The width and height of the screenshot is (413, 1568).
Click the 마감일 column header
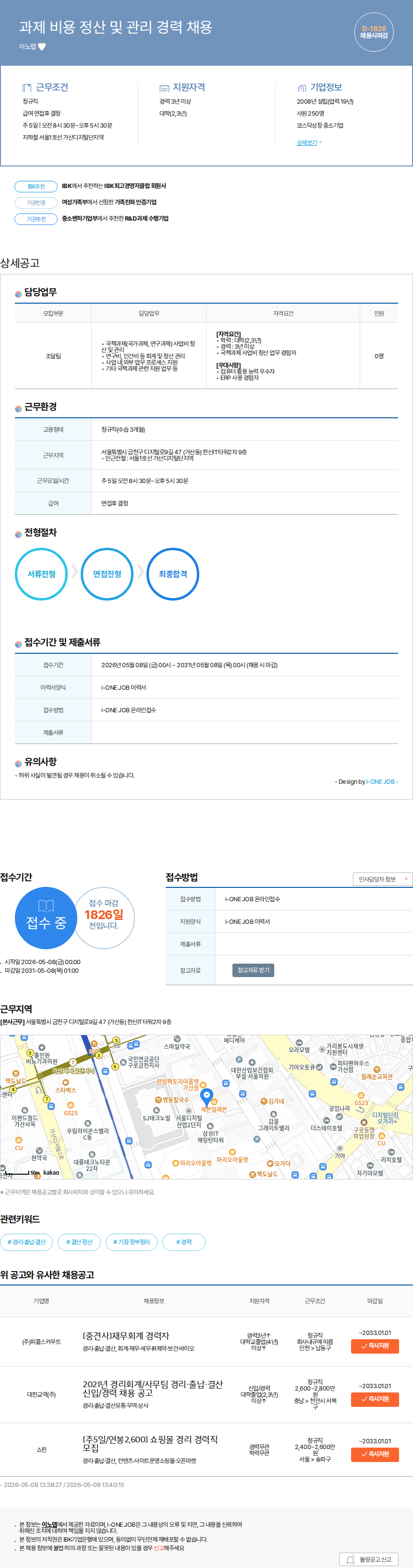pos(375,1301)
